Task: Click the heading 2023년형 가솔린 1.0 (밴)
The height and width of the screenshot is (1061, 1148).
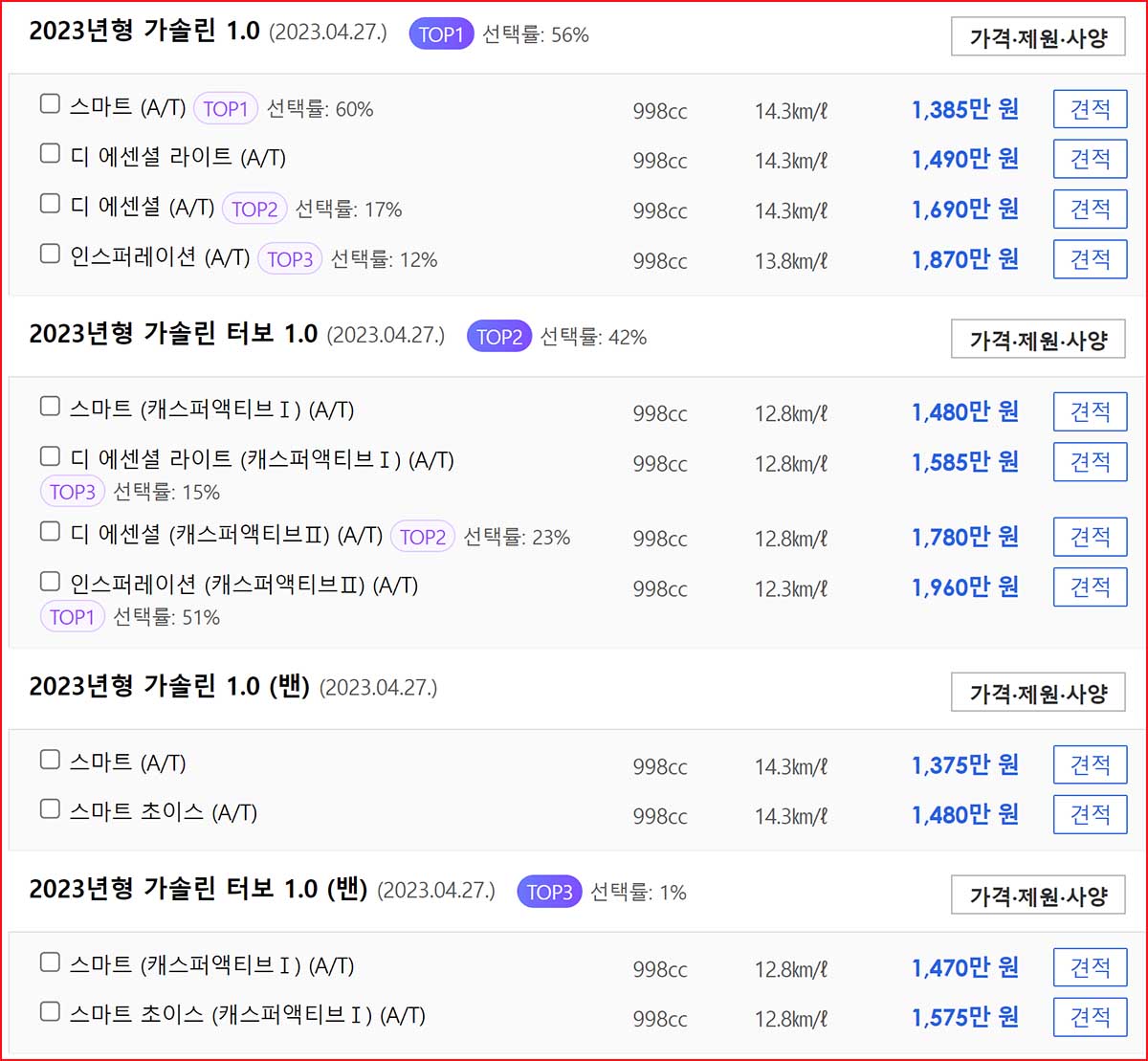Action: point(169,686)
